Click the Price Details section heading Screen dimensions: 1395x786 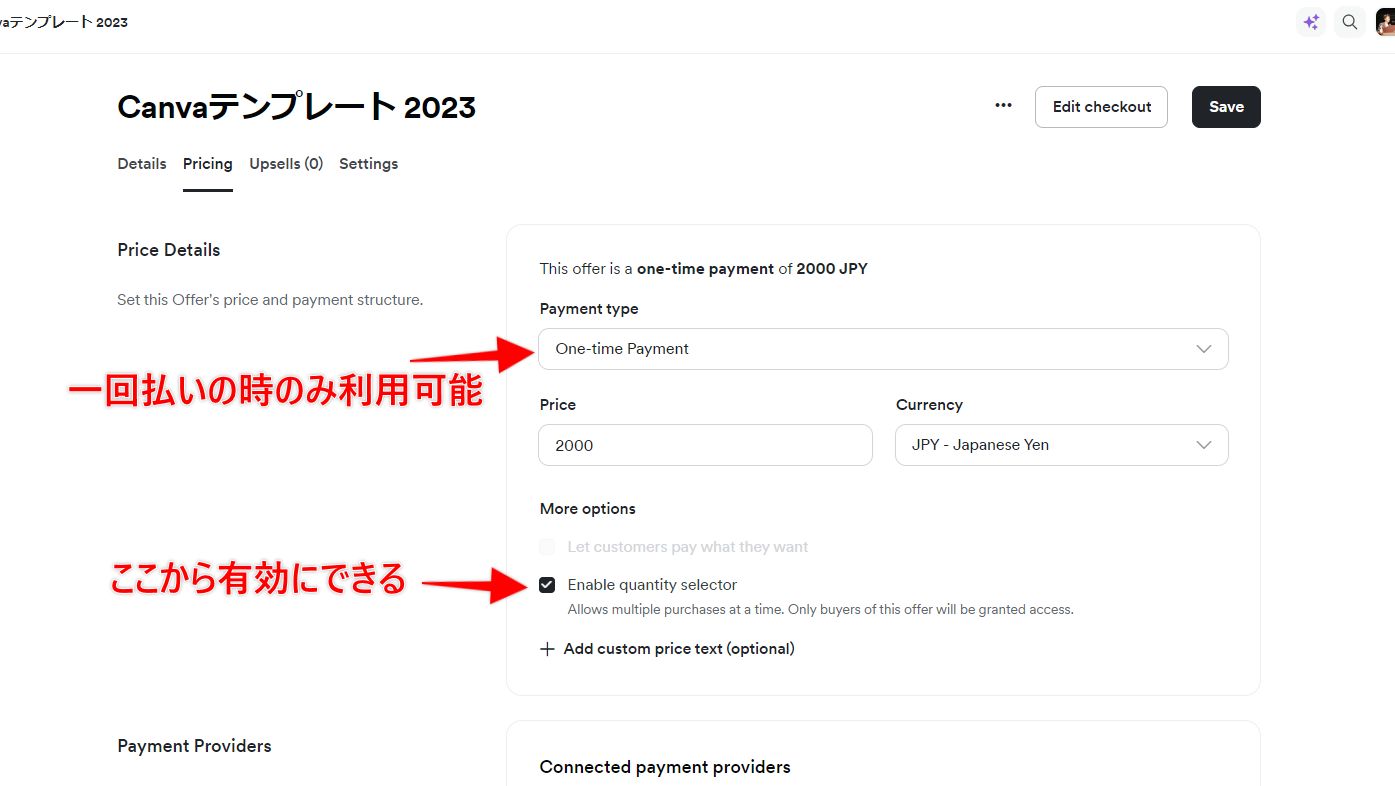[169, 250]
